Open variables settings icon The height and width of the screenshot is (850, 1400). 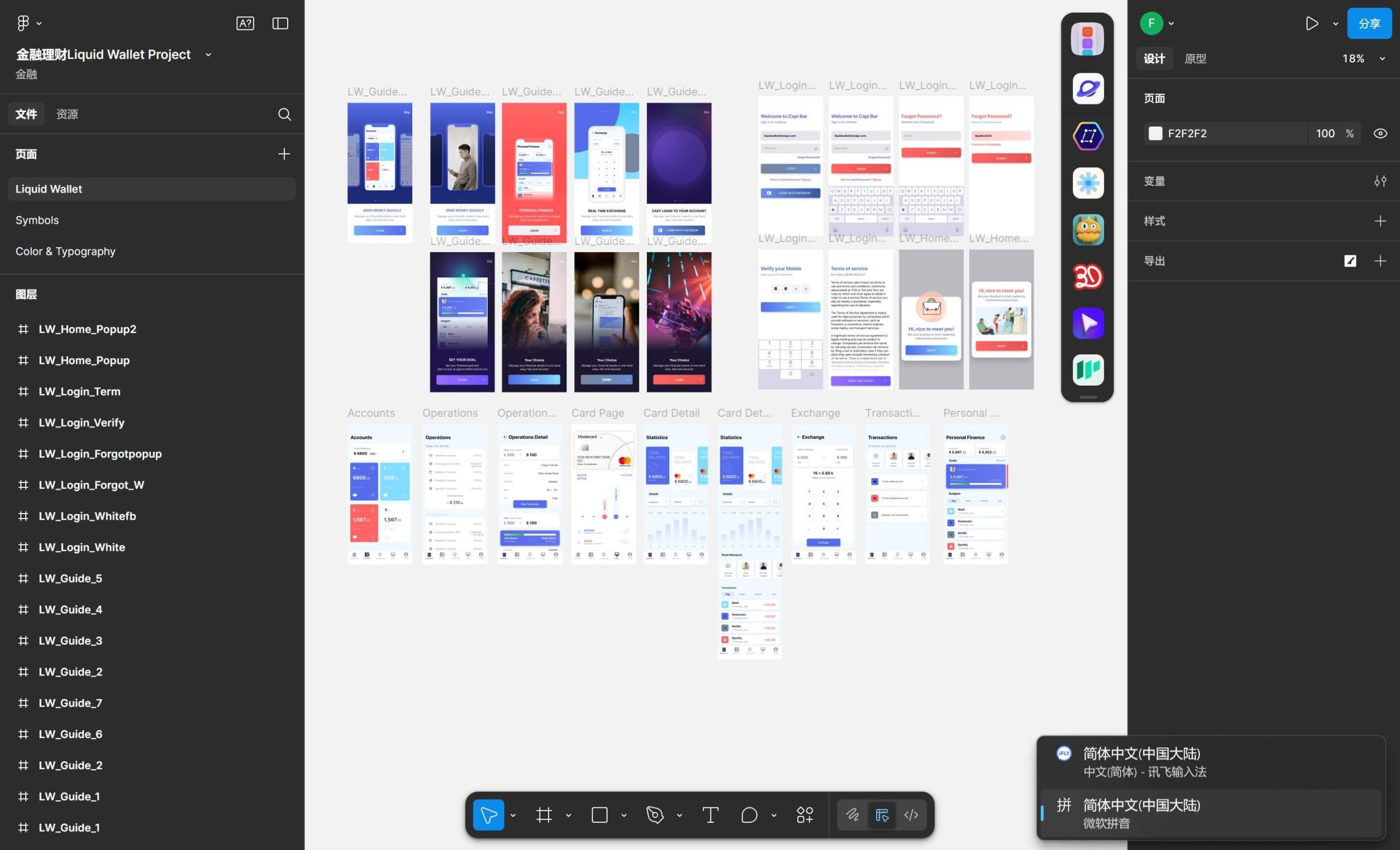1380,181
